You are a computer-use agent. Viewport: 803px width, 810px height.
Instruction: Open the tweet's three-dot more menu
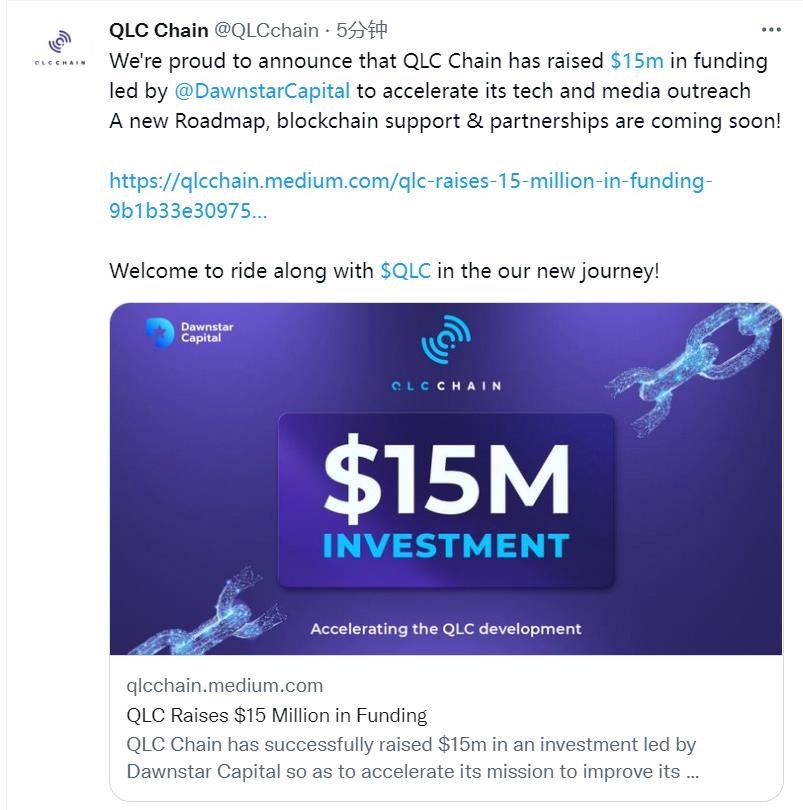click(x=769, y=29)
